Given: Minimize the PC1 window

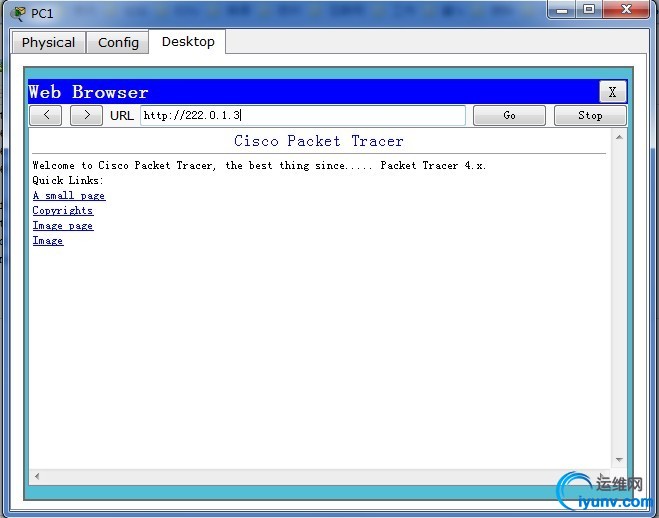Looking at the screenshot, I should 562,10.
